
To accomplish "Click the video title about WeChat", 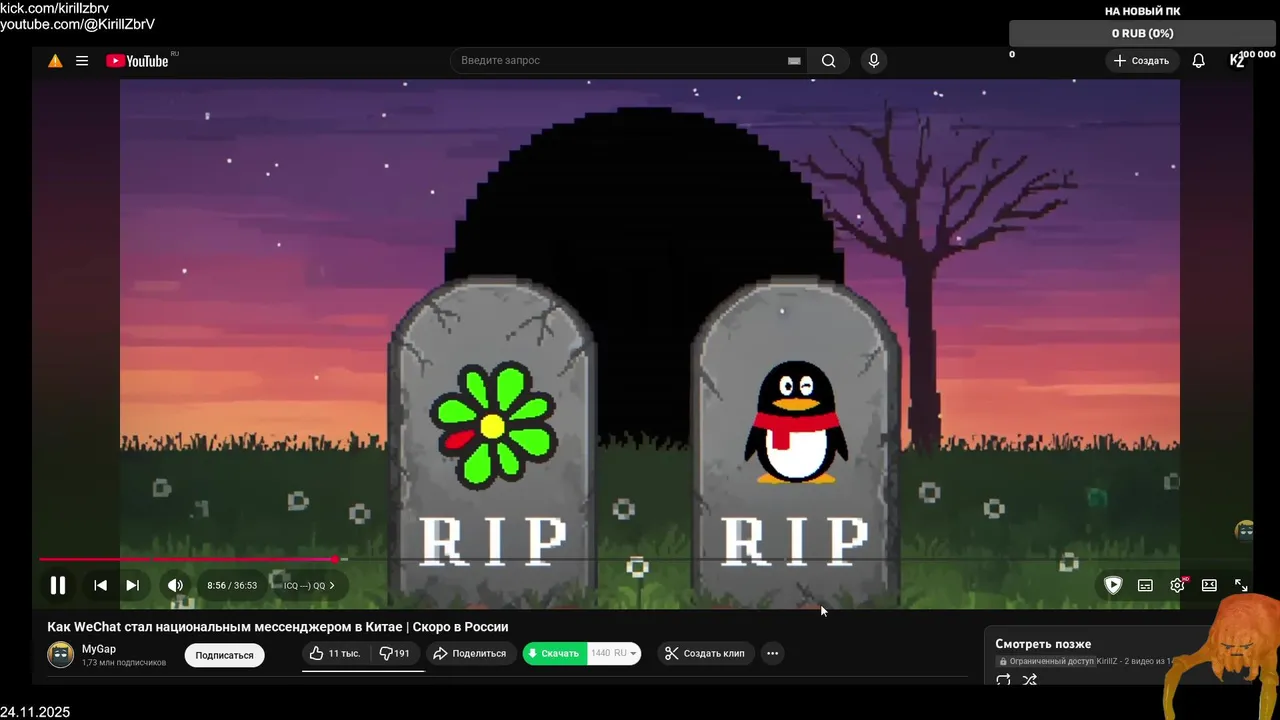I will (278, 627).
